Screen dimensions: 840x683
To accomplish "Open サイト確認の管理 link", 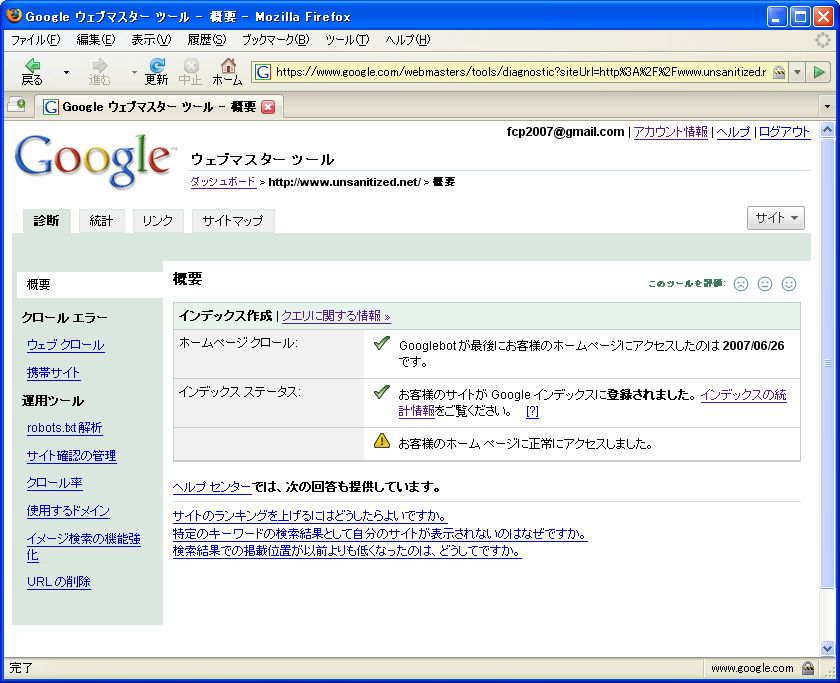I will click(x=72, y=455).
